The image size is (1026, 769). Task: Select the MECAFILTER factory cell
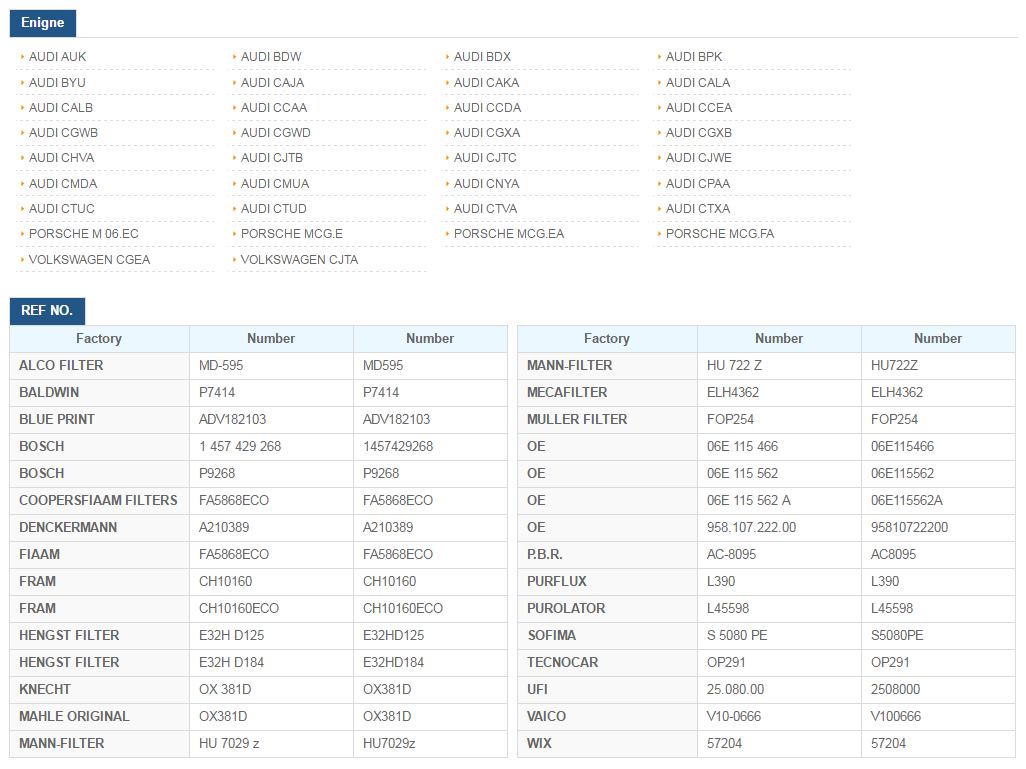click(x=607, y=393)
